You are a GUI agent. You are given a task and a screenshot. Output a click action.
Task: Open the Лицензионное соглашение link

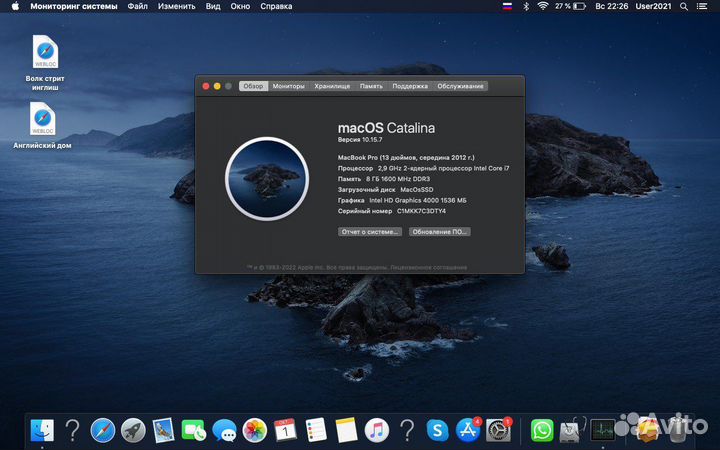pyautogui.click(x=428, y=267)
